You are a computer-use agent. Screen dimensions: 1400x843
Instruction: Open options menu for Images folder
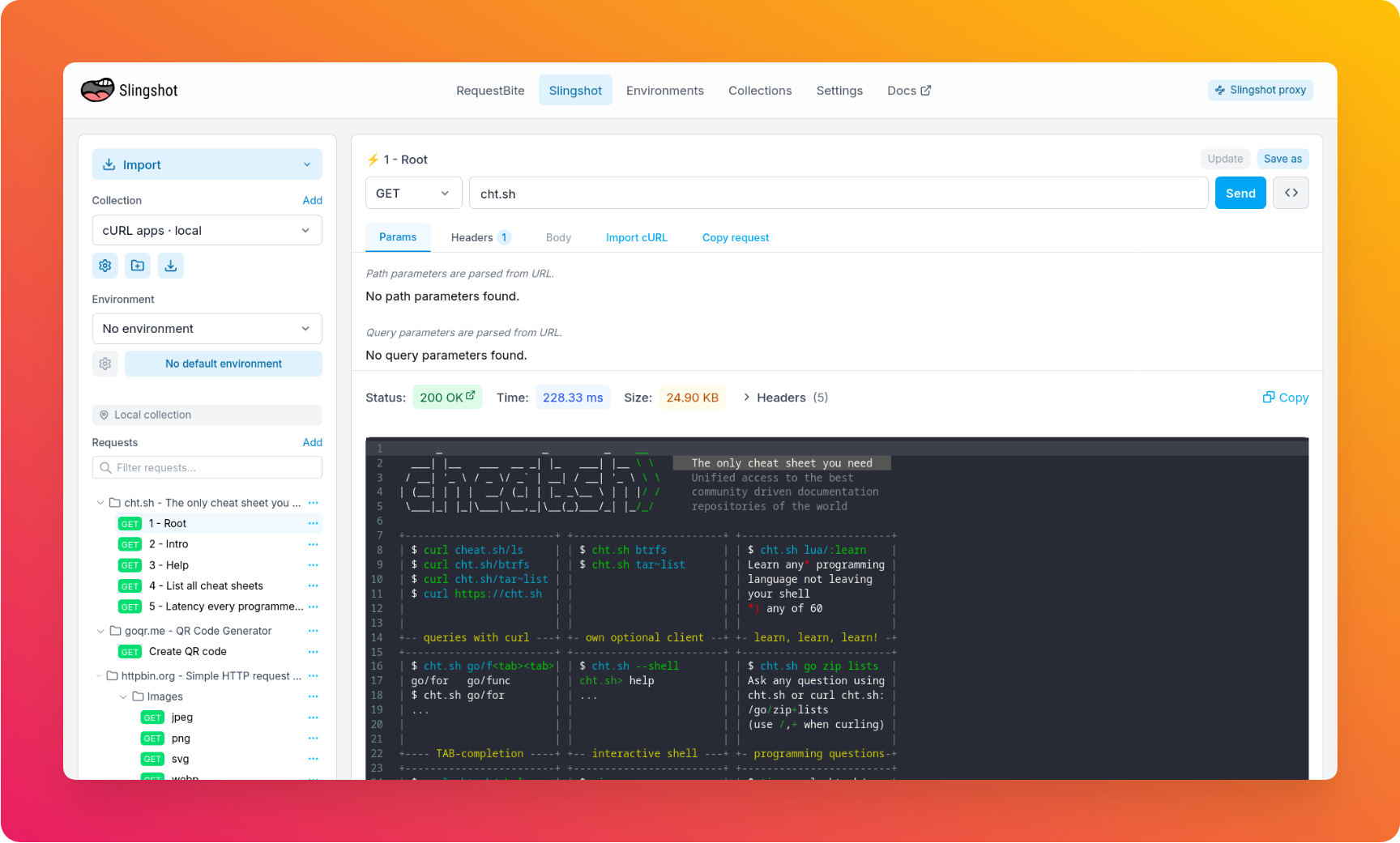point(314,696)
